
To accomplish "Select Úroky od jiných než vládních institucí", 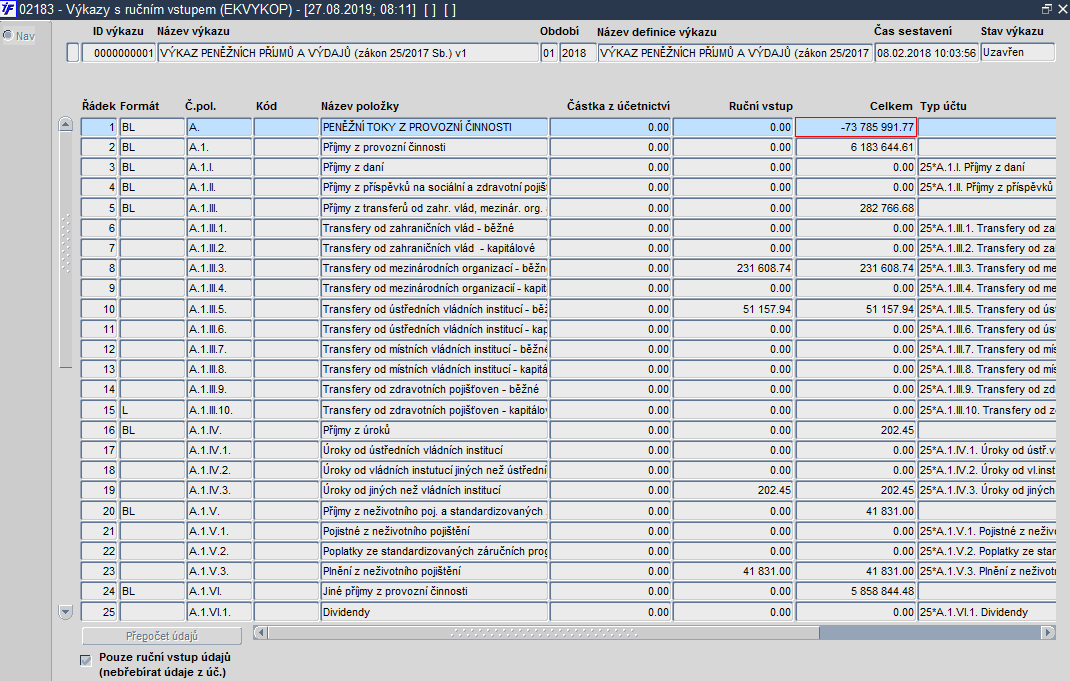I will coord(434,490).
